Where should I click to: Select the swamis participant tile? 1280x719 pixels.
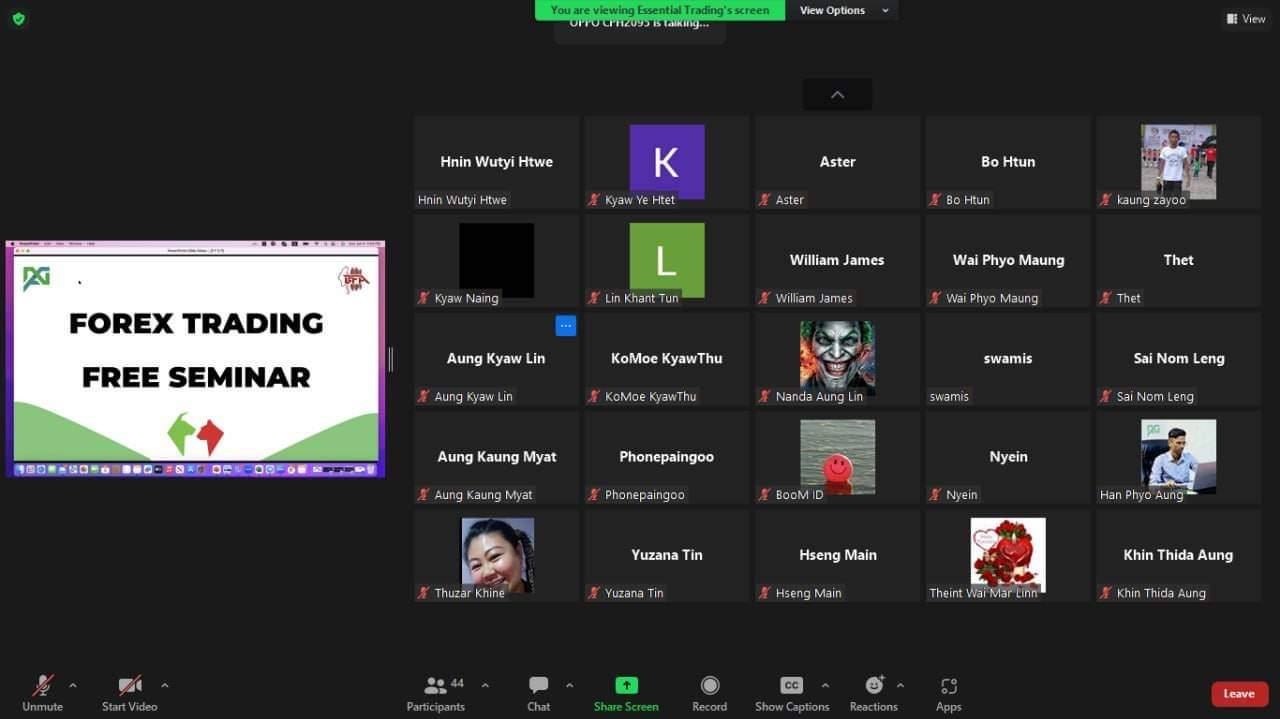1008,358
